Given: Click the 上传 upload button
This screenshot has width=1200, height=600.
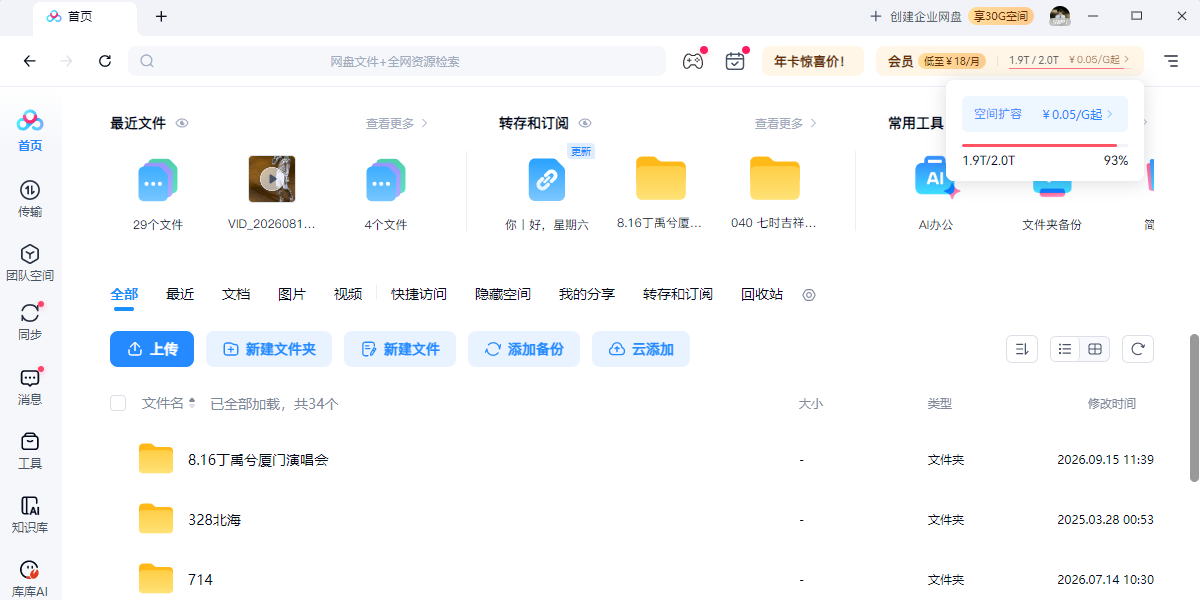Looking at the screenshot, I should pos(152,349).
